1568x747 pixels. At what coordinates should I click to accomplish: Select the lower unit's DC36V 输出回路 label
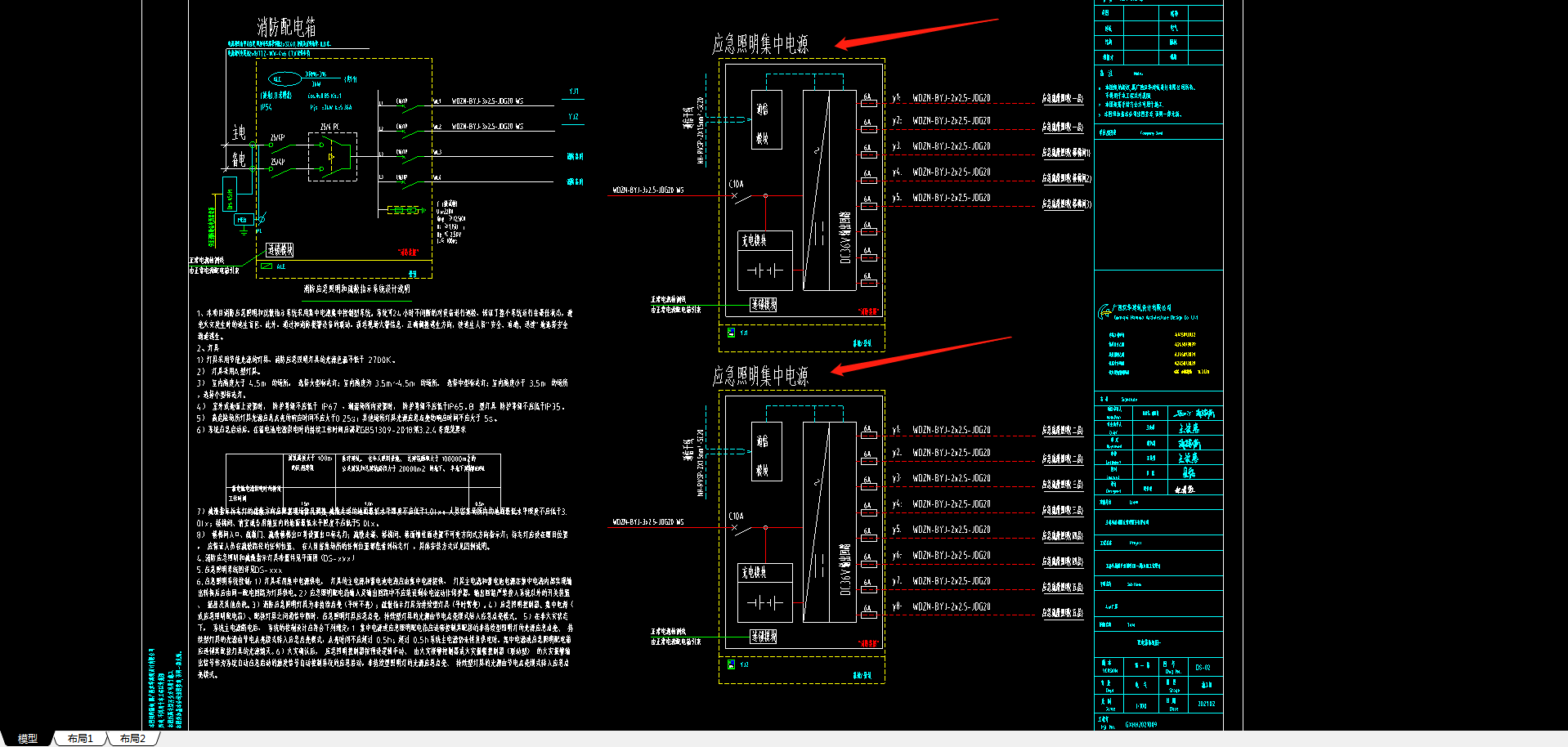[x=845, y=570]
